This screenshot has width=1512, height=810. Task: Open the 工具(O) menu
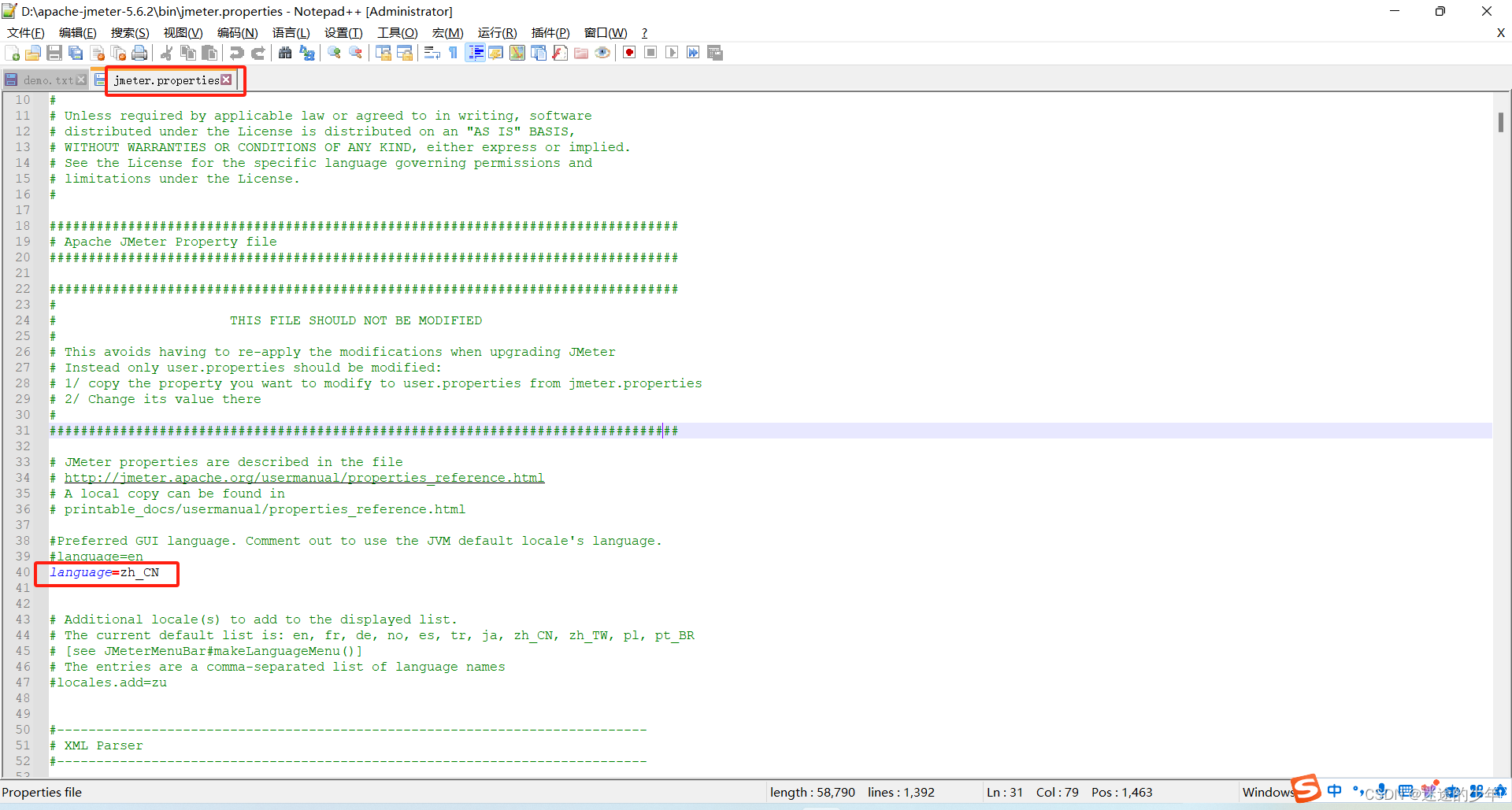[397, 32]
